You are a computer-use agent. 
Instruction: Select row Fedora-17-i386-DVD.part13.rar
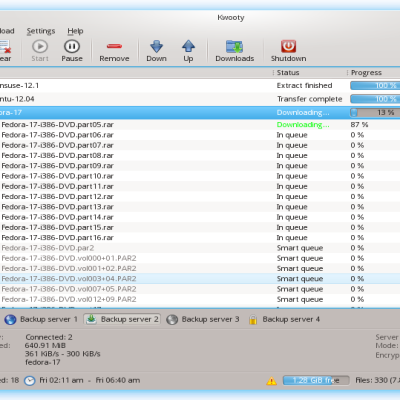pos(200,207)
